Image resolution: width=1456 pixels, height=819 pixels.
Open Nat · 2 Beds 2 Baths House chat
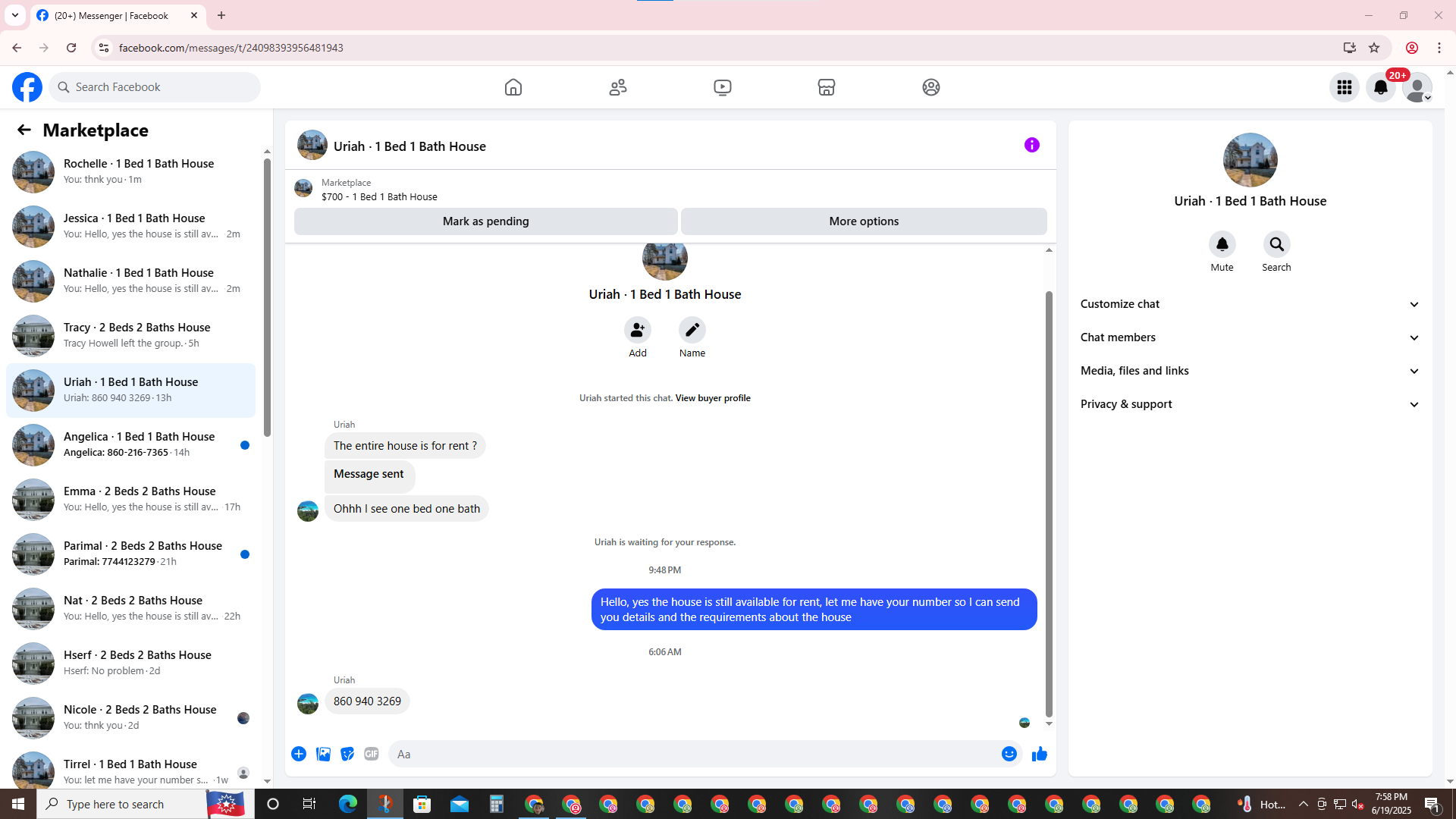click(130, 609)
